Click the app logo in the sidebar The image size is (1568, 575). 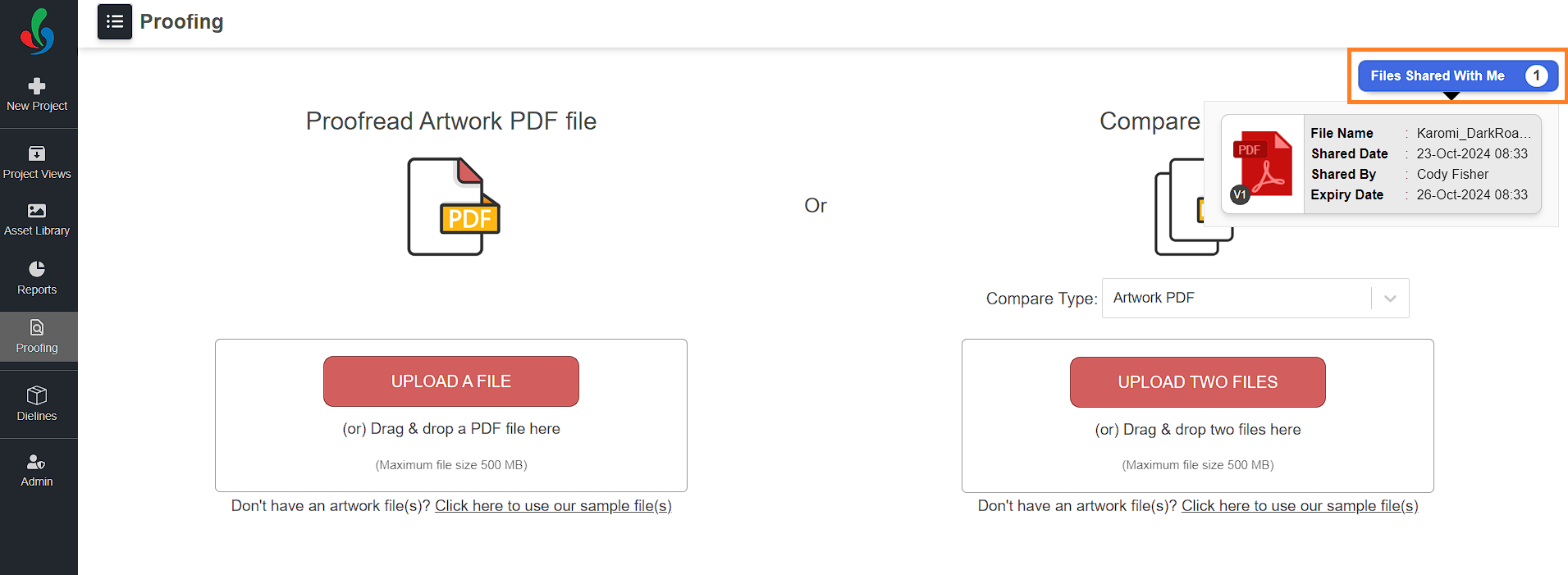pos(37,31)
